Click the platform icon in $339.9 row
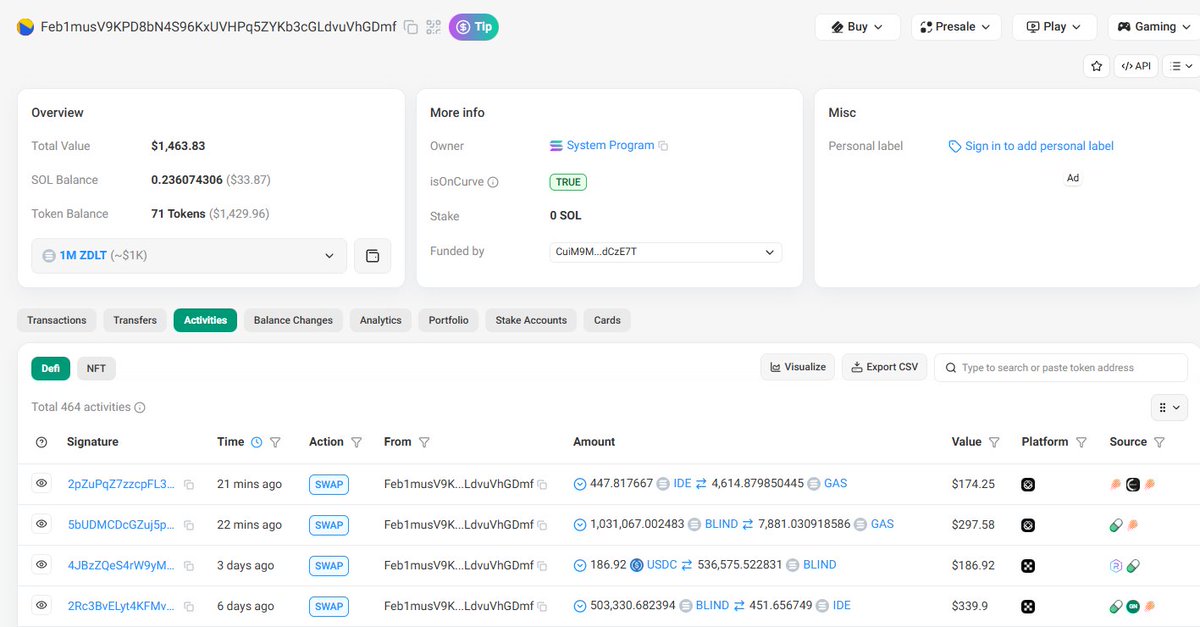The height and width of the screenshot is (627, 1200). point(1028,607)
